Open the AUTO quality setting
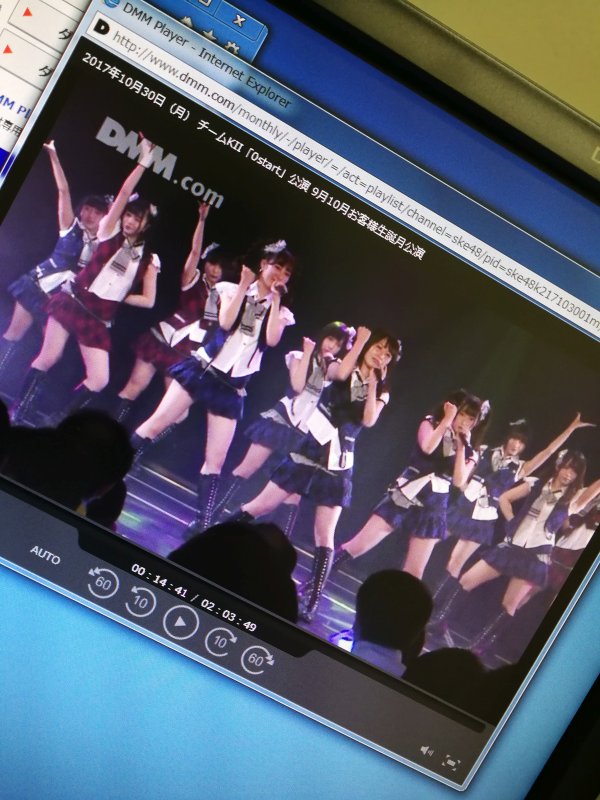This screenshot has width=600, height=800. tap(45, 555)
